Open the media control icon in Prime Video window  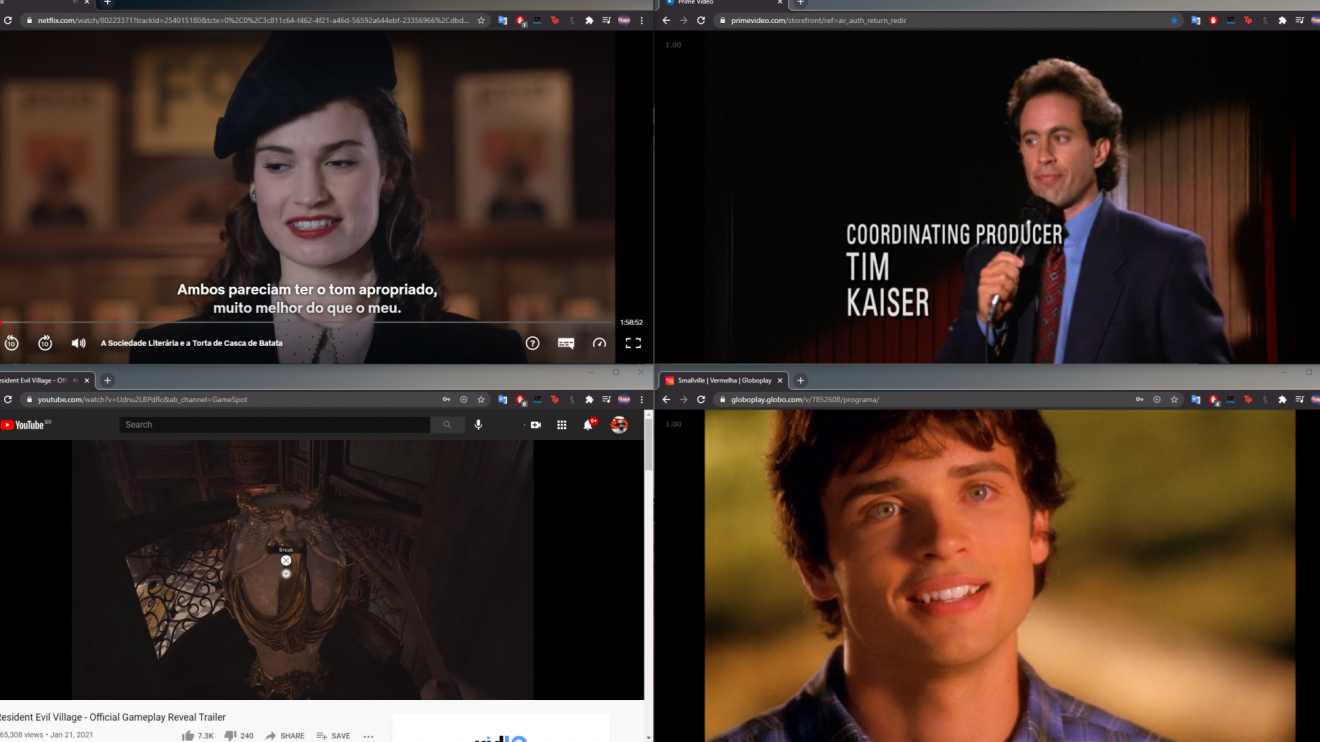point(1299,20)
